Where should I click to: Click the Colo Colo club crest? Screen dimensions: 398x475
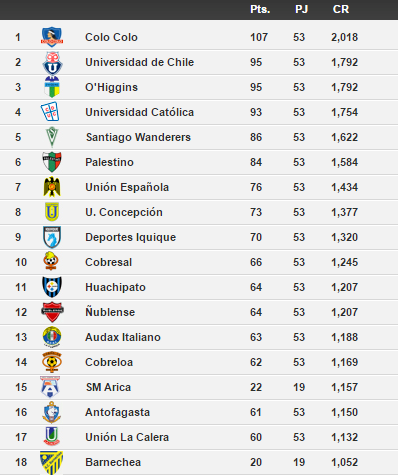click(52, 37)
